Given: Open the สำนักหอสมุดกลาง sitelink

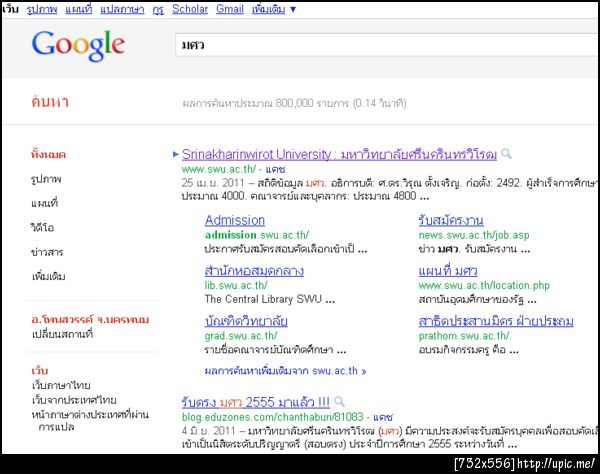Looking at the screenshot, I should [254, 271].
